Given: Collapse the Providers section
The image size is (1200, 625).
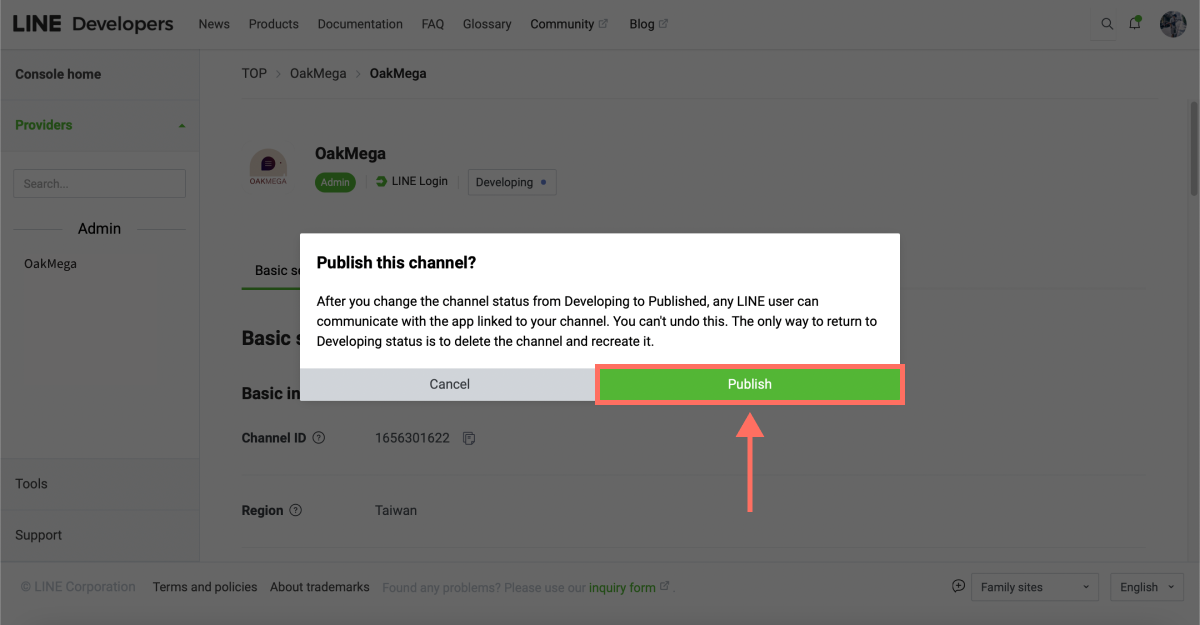Looking at the screenshot, I should click(x=181, y=126).
